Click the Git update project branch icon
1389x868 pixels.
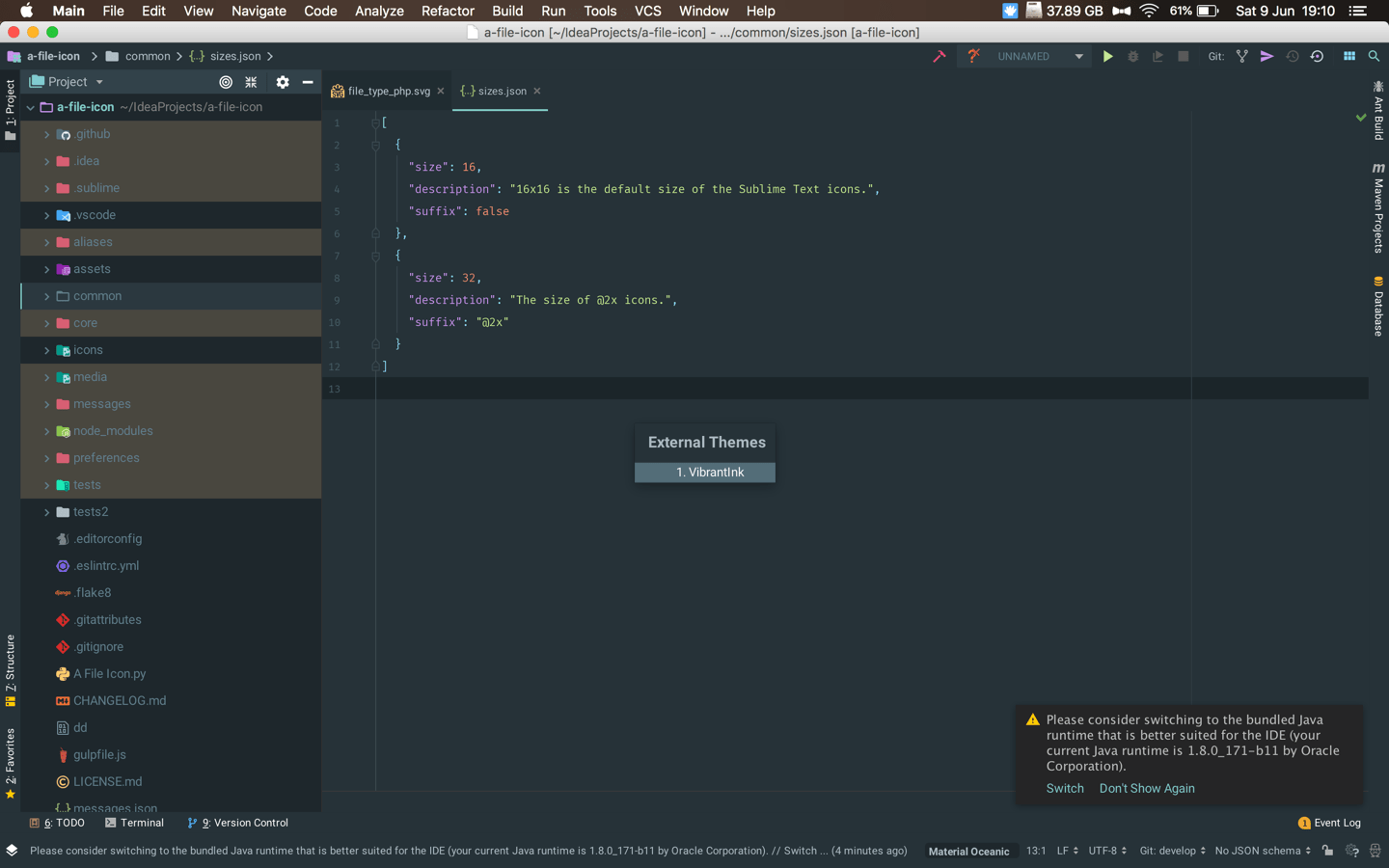pyautogui.click(x=1241, y=57)
